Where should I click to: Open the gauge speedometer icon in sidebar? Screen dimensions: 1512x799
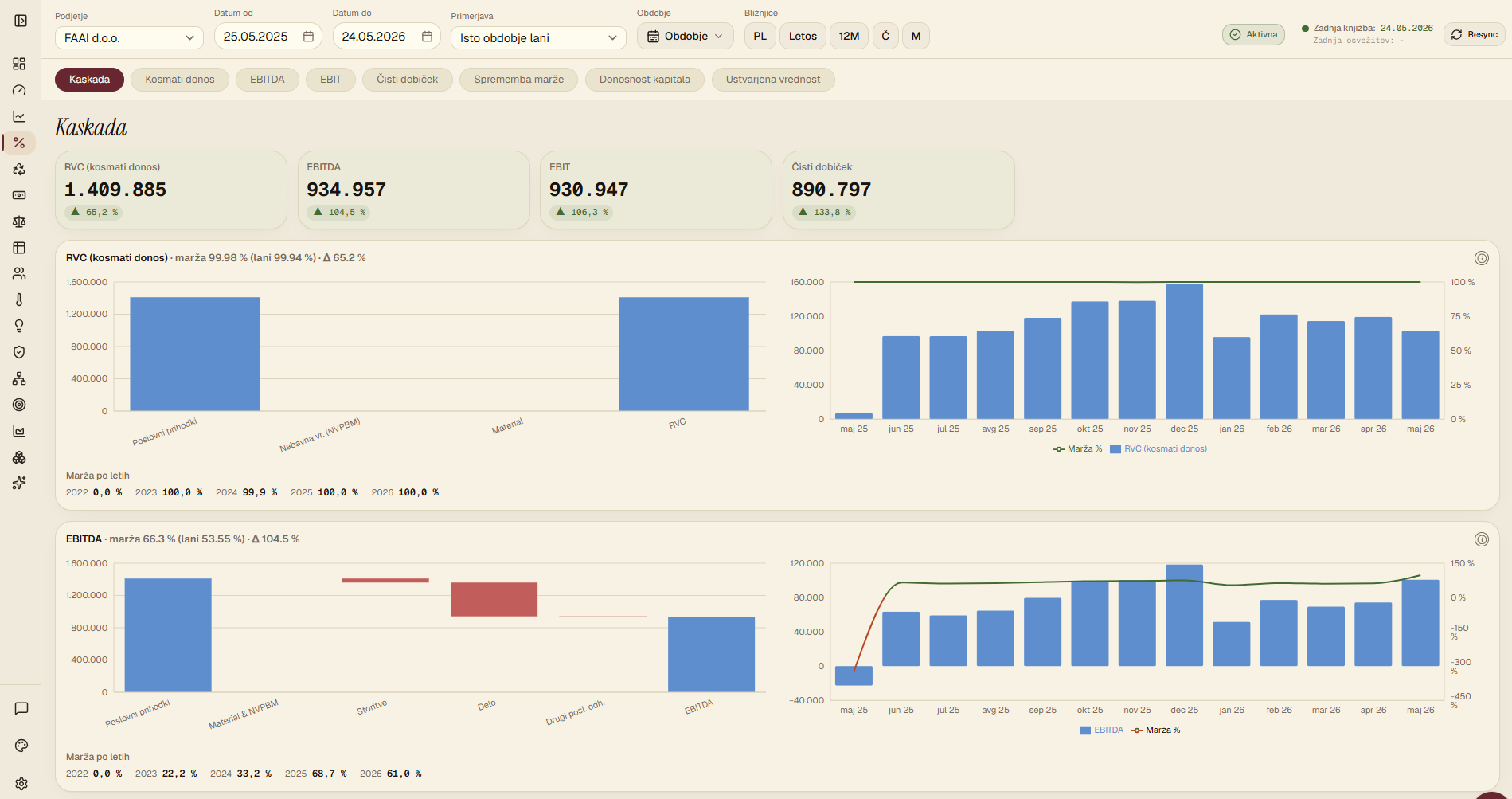[19, 90]
